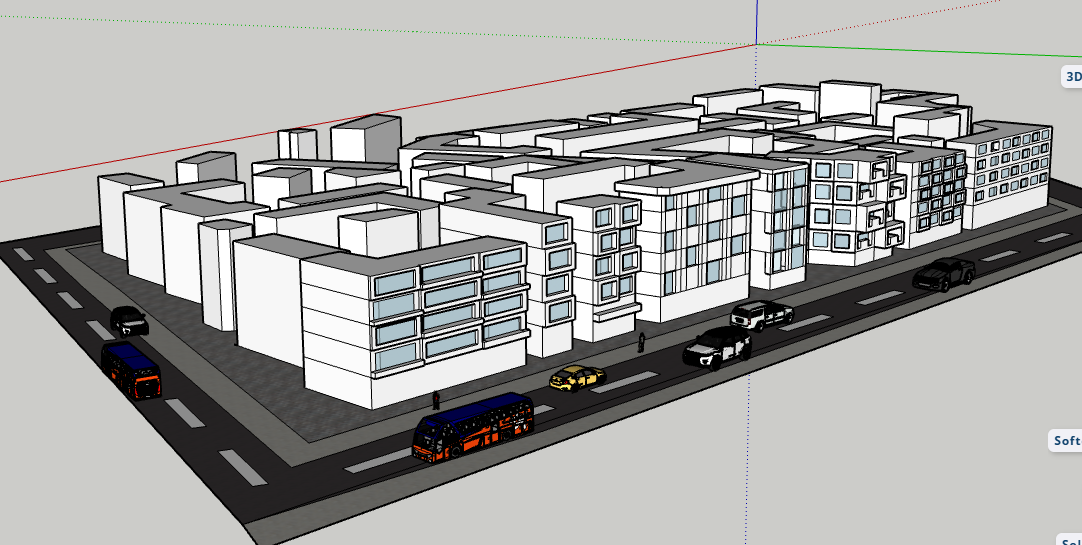The height and width of the screenshot is (545, 1082).
Task: Open the Soft panel tab on right edge
Action: point(1066,441)
